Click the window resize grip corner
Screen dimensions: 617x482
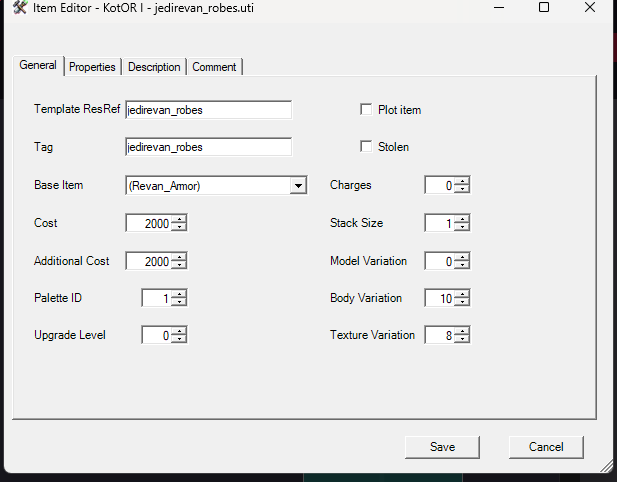(x=606, y=466)
